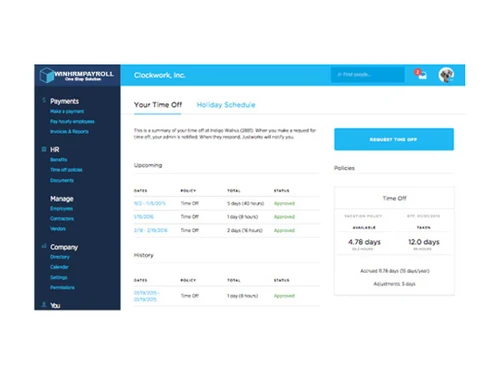Open Time off policies link
This screenshot has height=375, width=500.
click(66, 170)
